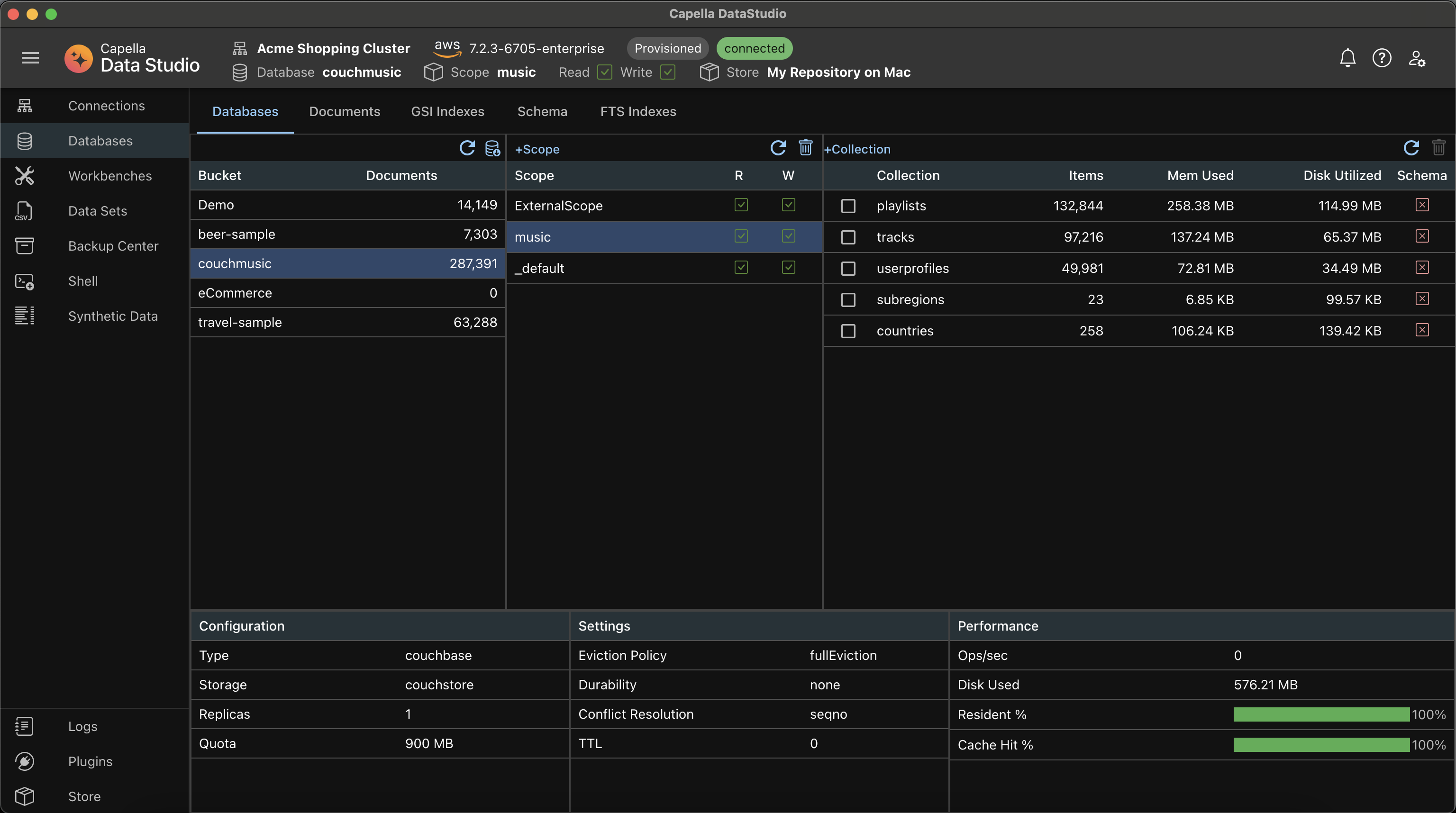Check the subregions collection checkbox
The width and height of the screenshot is (1456, 813).
848,299
